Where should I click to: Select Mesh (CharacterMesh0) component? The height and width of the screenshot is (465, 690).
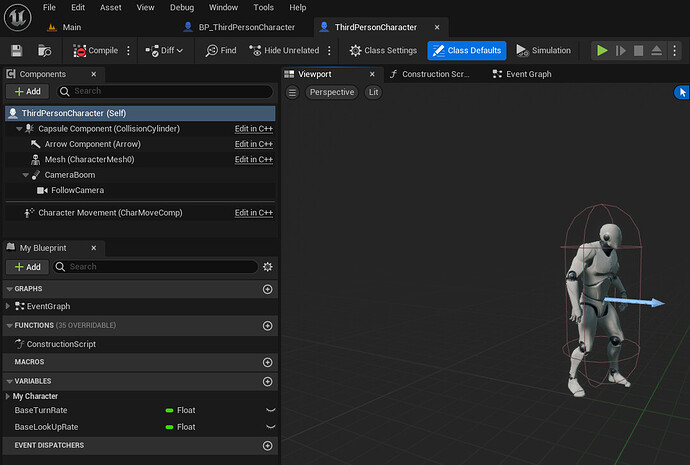(89, 160)
